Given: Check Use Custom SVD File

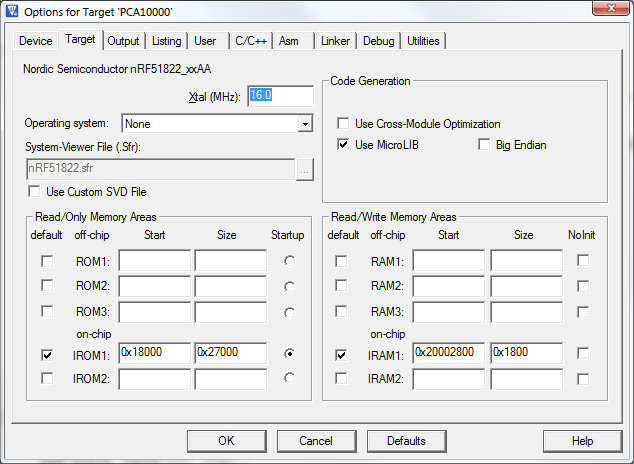Looking at the screenshot, I should tap(34, 191).
